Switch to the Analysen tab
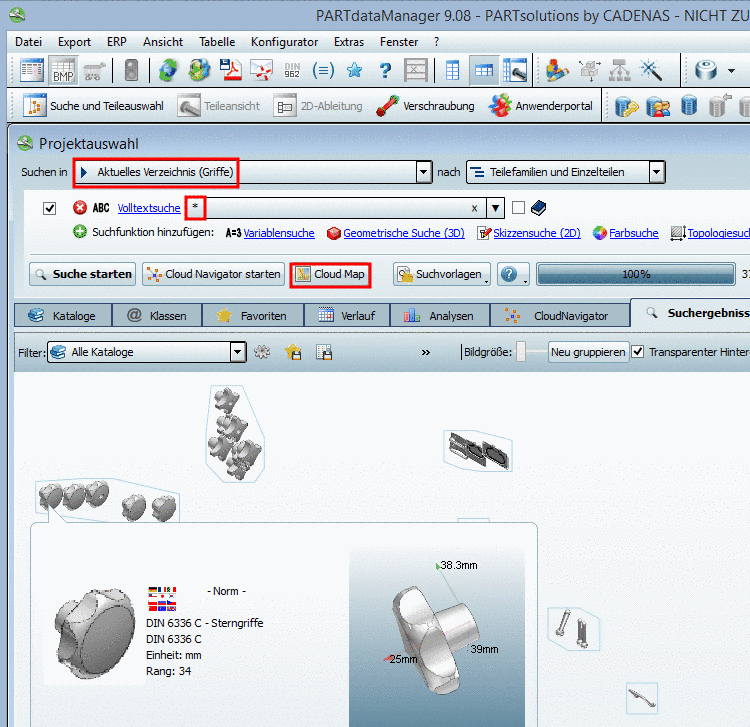This screenshot has width=750, height=727. 440,316
